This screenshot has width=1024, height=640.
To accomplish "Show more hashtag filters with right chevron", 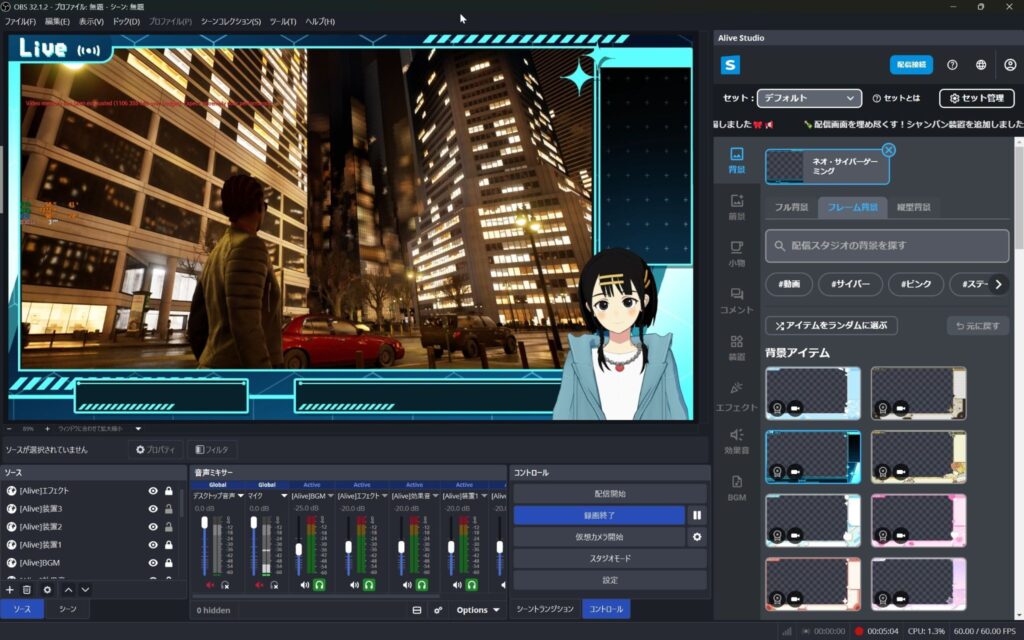I will pos(998,284).
